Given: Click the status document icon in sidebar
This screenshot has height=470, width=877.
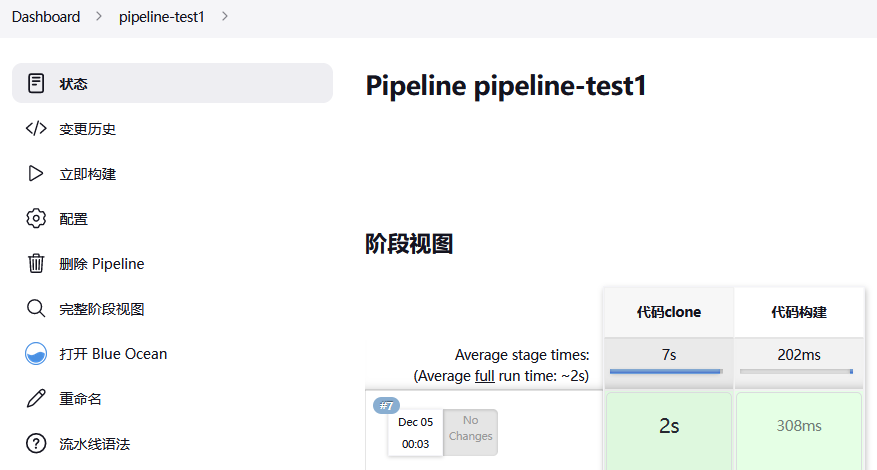Looking at the screenshot, I should [36, 83].
